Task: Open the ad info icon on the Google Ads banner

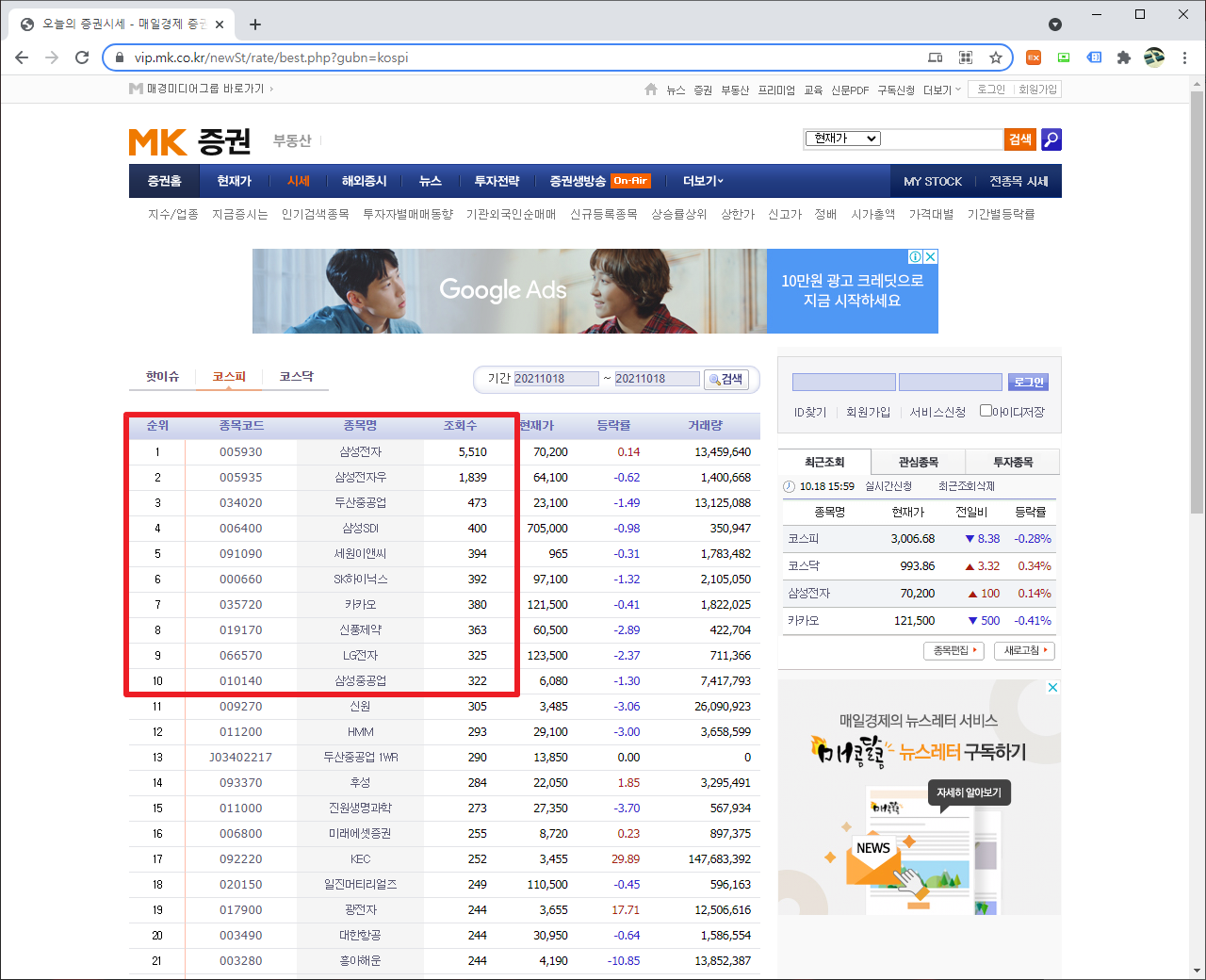Action: coord(915,256)
